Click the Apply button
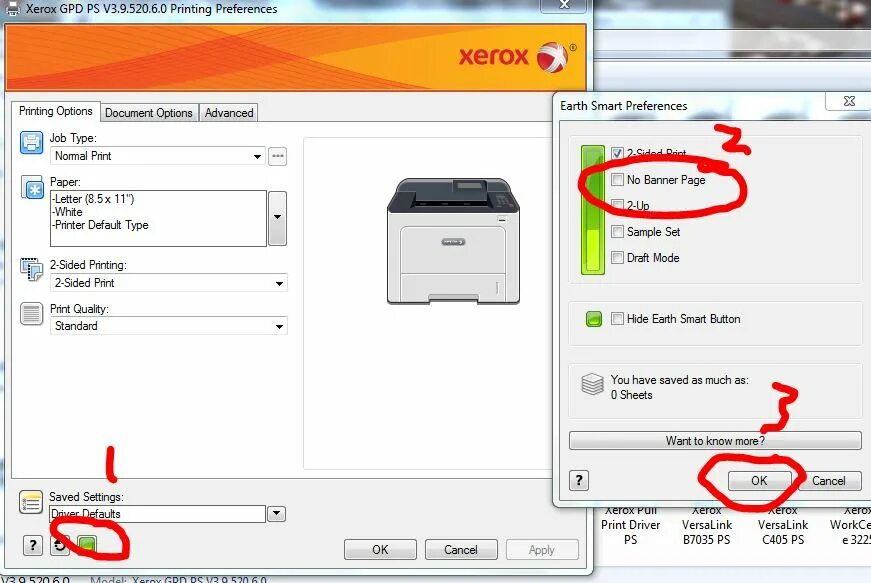The width and height of the screenshot is (871, 583). [x=542, y=550]
